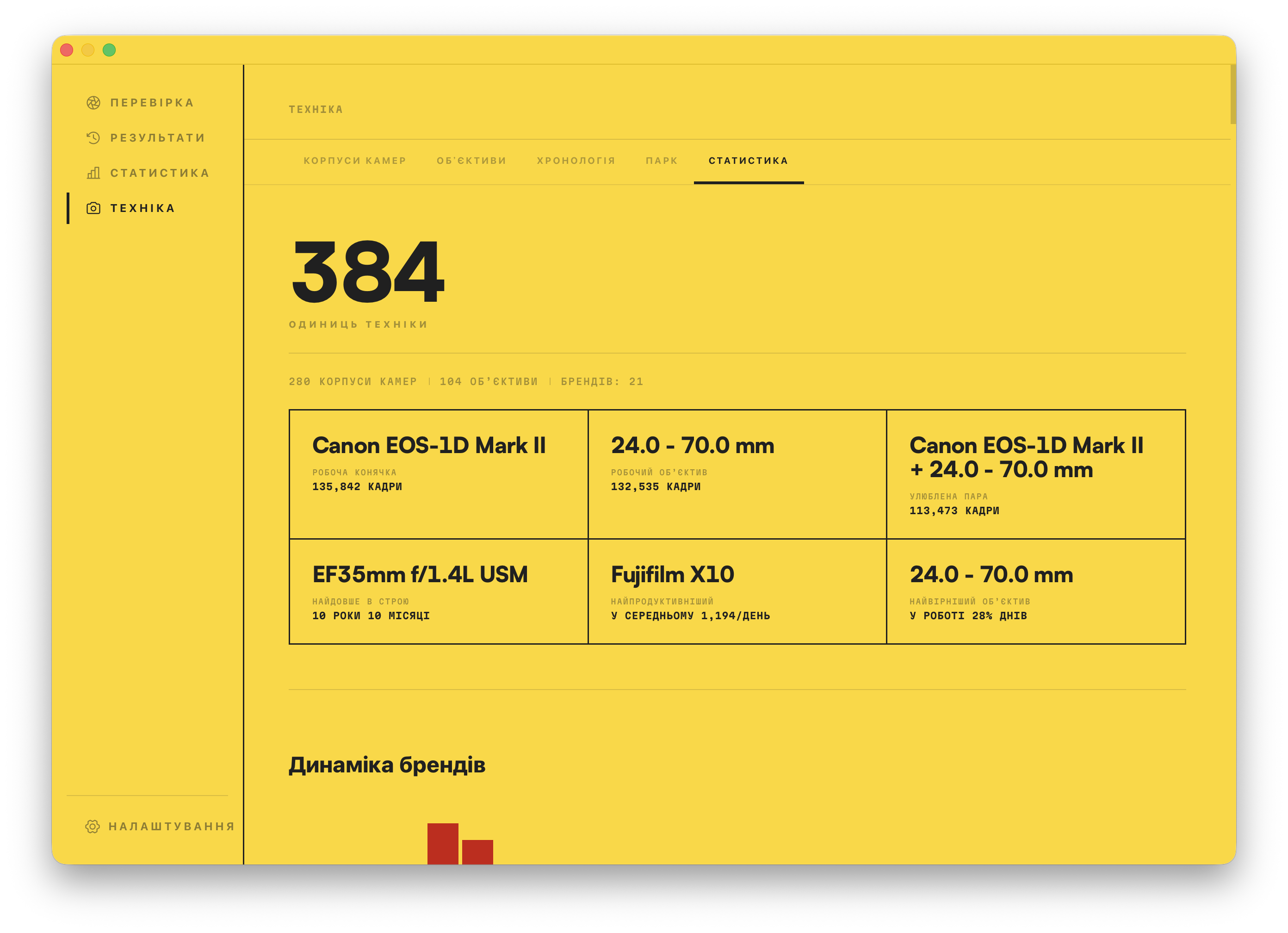Switch to the Об'єктиви tab
Screen dimensions: 1288x933
471,161
